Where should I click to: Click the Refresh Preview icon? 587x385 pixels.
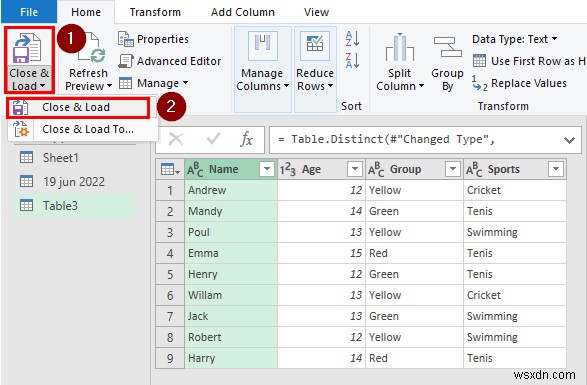coord(91,48)
